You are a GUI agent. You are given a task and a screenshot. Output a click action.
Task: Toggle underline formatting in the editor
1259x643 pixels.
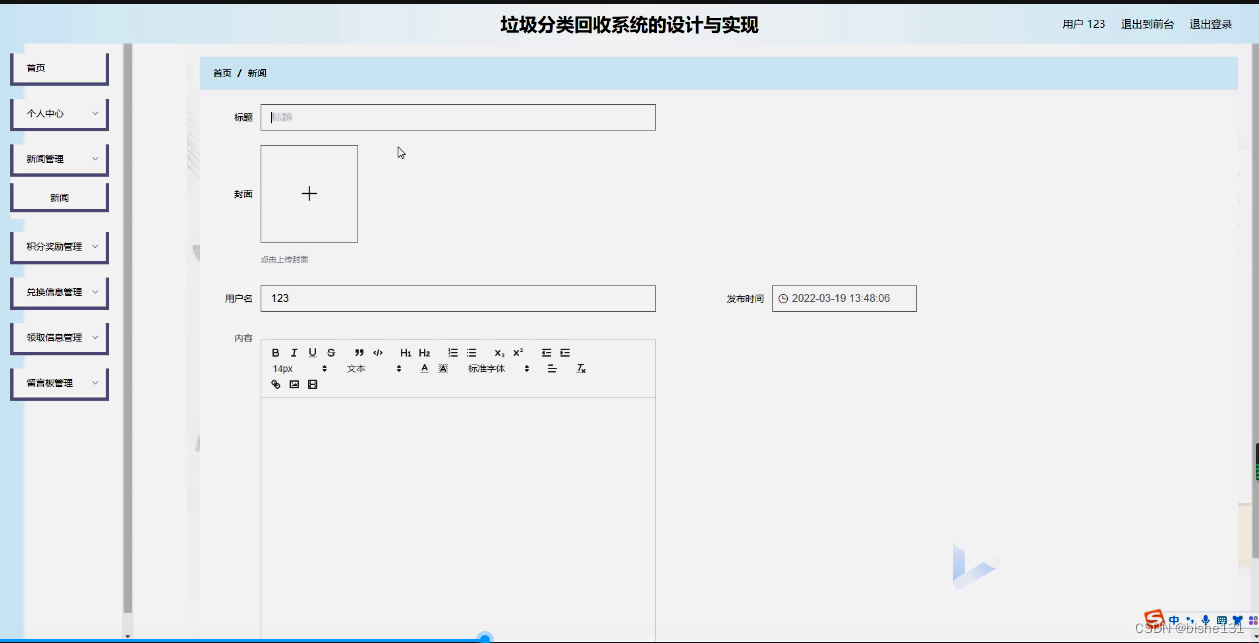(x=312, y=352)
